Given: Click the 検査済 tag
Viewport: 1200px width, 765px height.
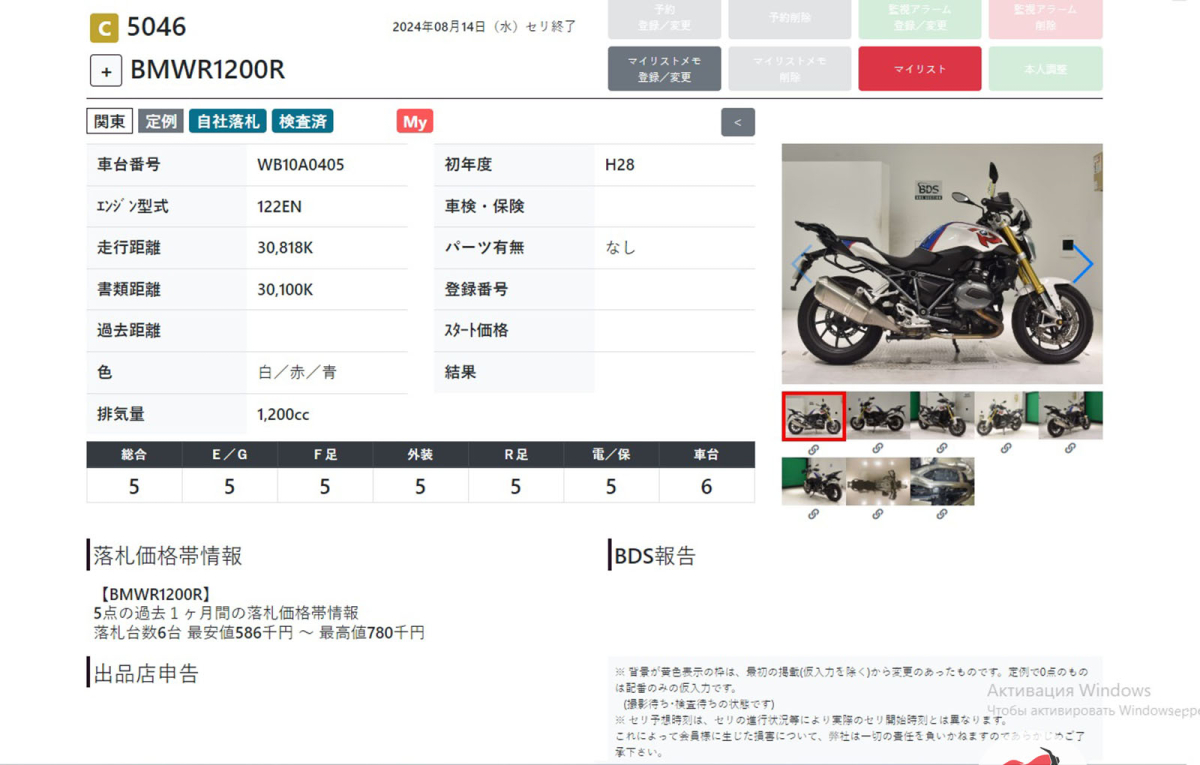Looking at the screenshot, I should [302, 122].
